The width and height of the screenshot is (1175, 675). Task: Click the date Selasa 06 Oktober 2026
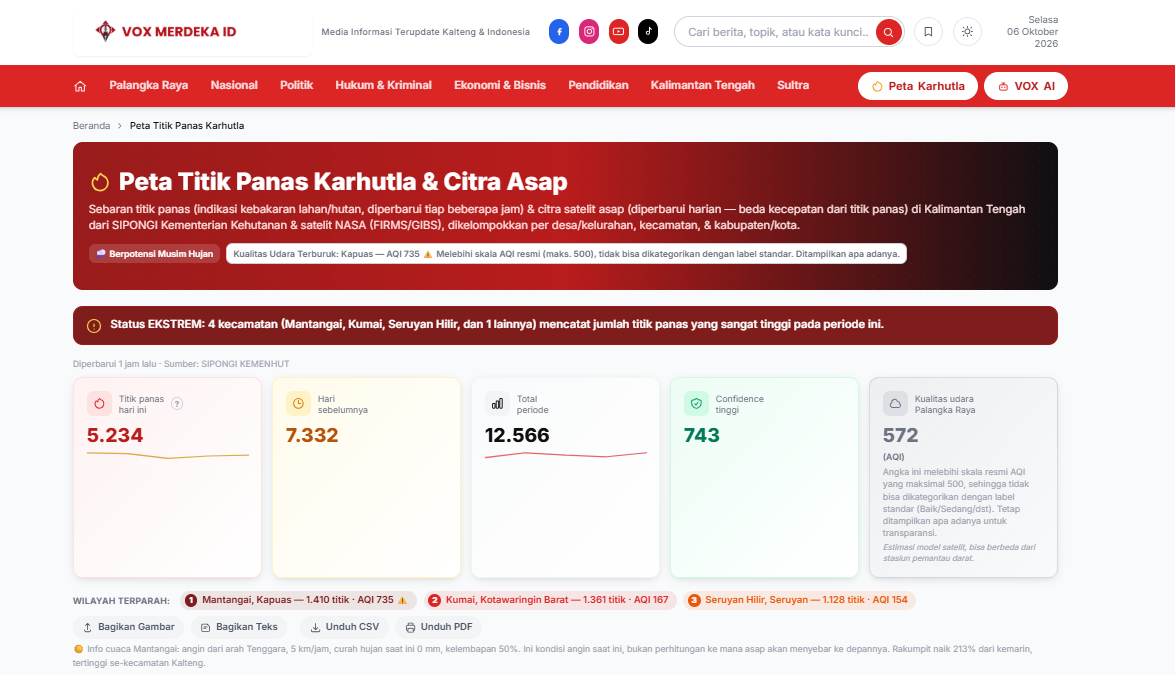pos(1032,31)
